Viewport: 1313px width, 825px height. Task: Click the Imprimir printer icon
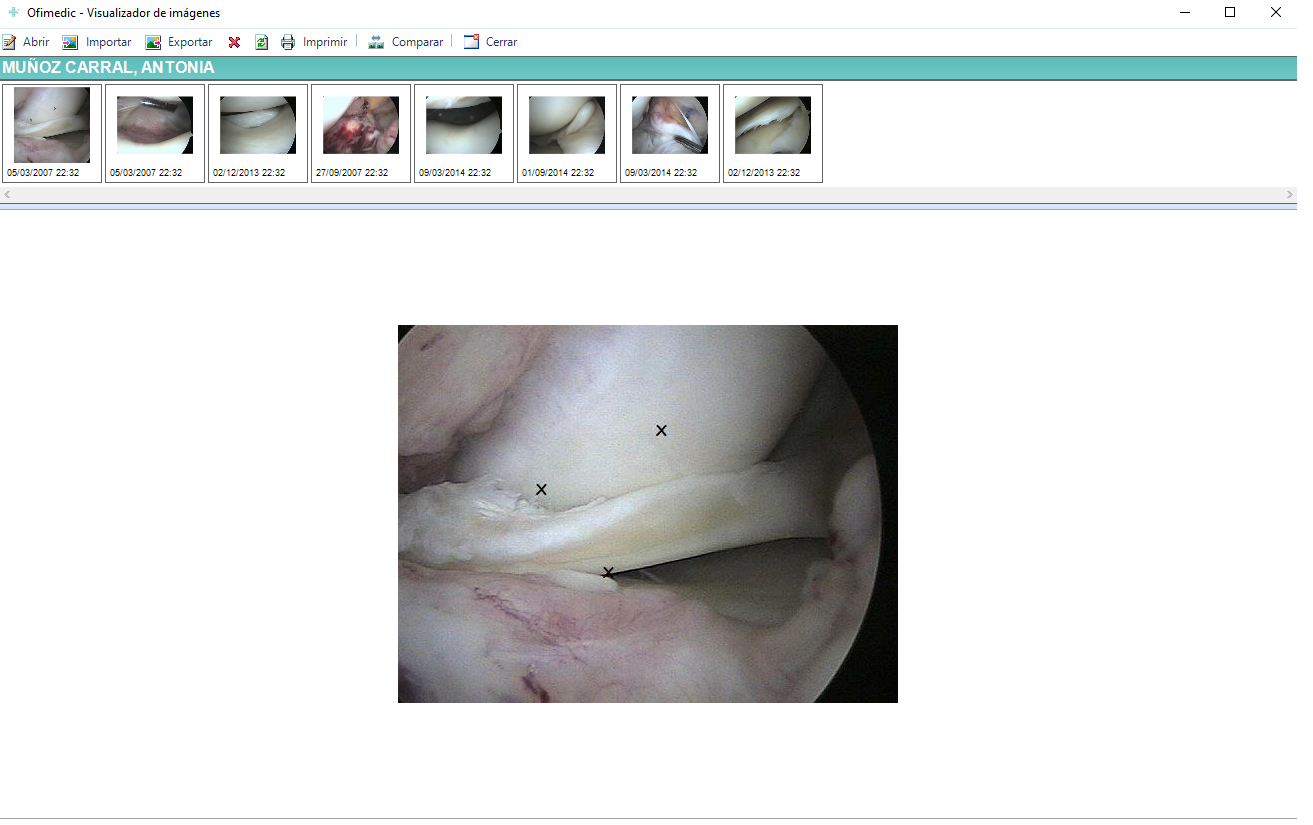point(314,42)
